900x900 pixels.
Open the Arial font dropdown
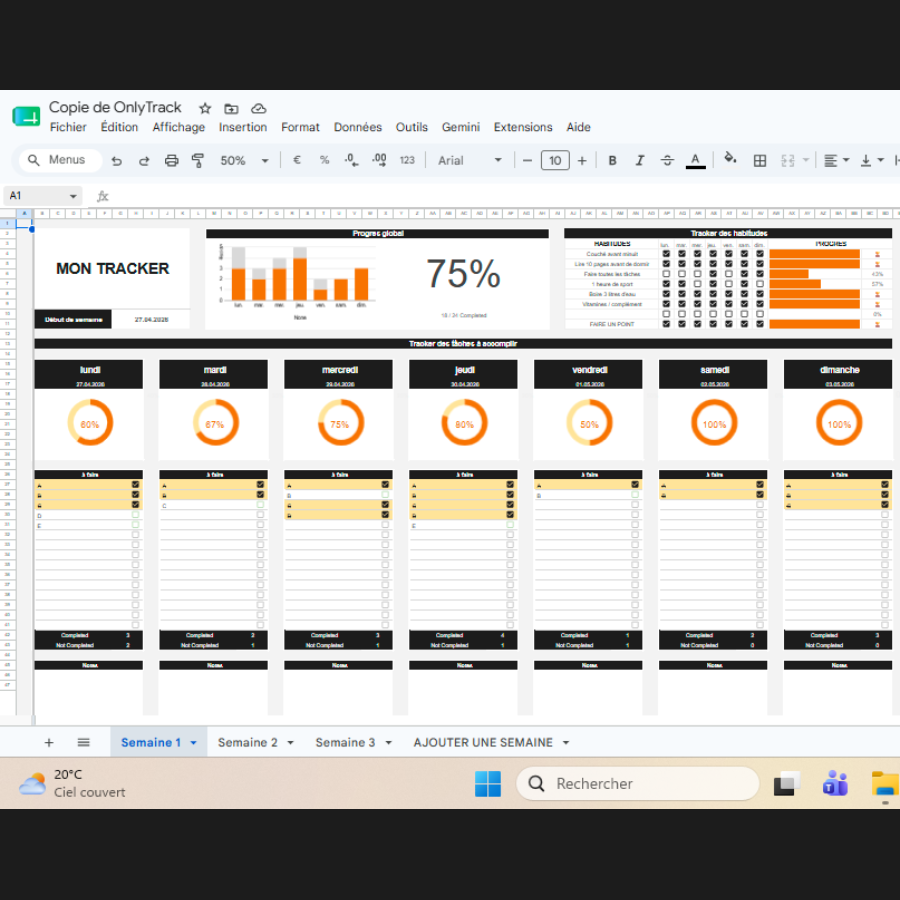470,161
